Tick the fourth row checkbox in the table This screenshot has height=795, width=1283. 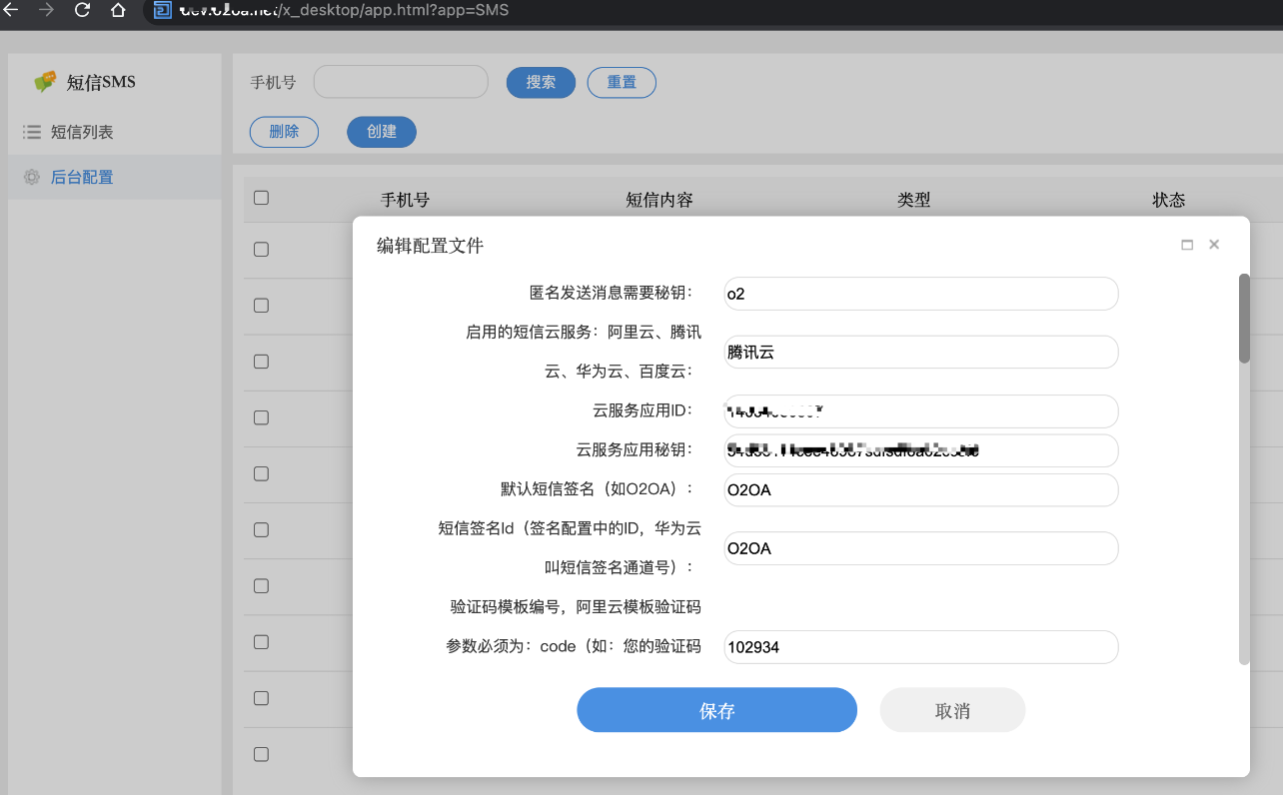[261, 417]
